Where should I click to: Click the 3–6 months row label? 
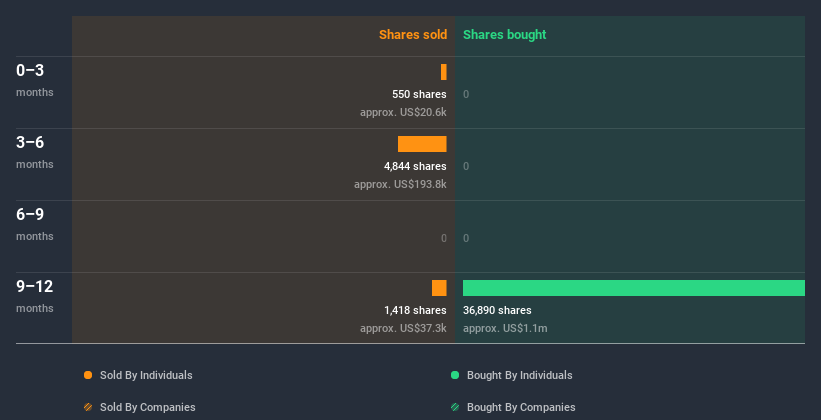pos(35,152)
